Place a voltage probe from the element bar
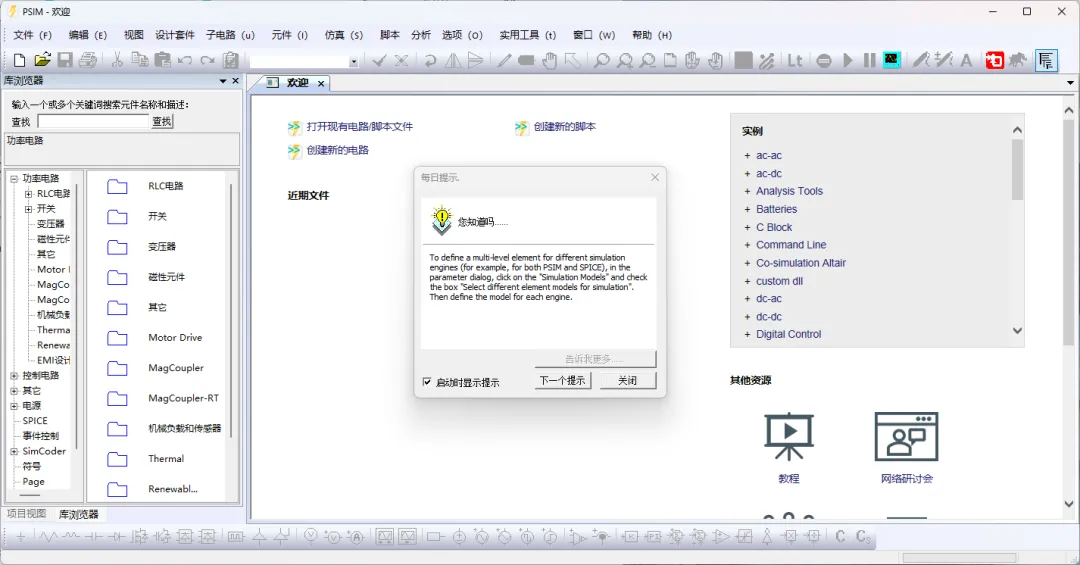1080x565 pixels. tap(311, 535)
